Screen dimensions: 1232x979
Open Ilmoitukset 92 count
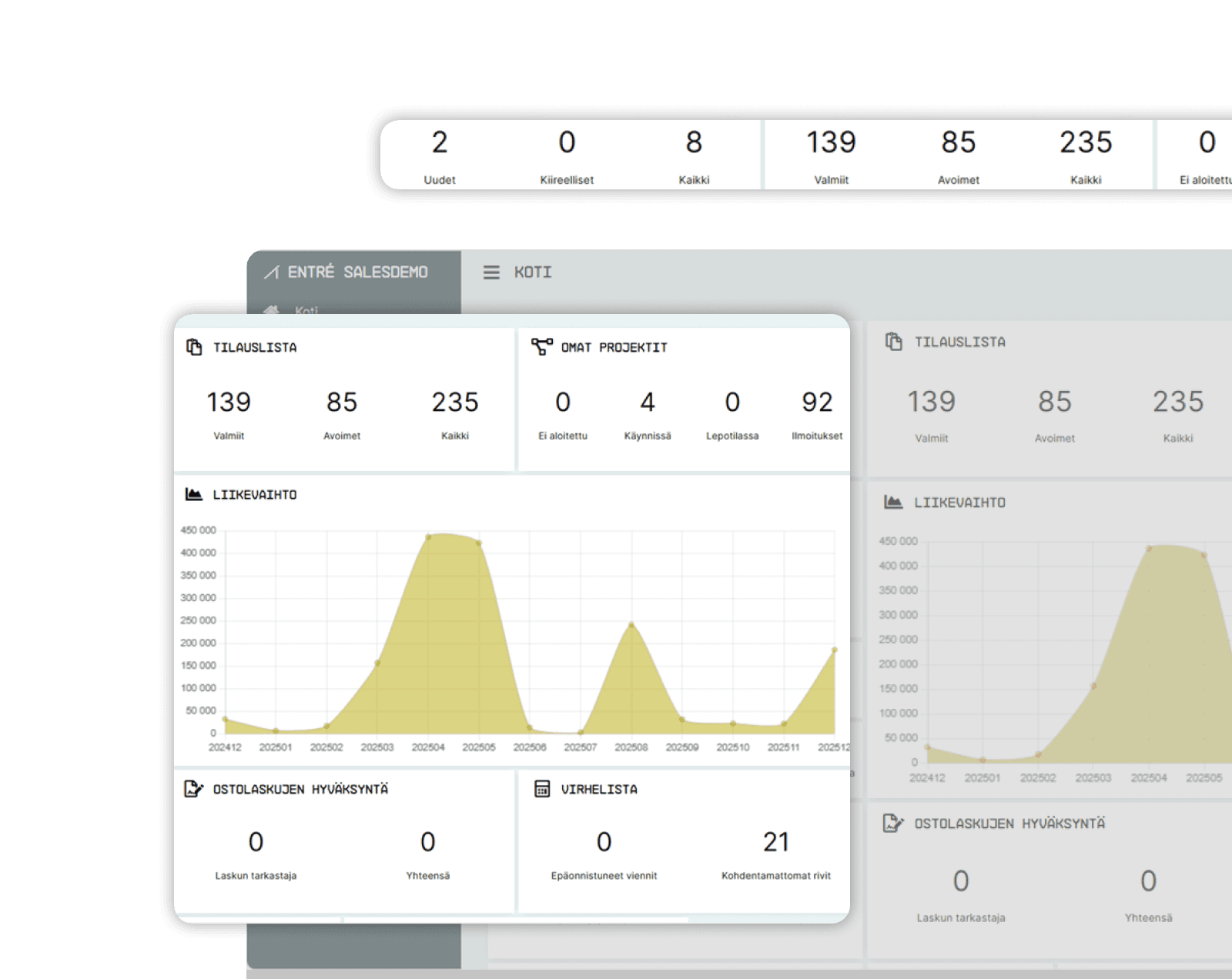click(817, 414)
